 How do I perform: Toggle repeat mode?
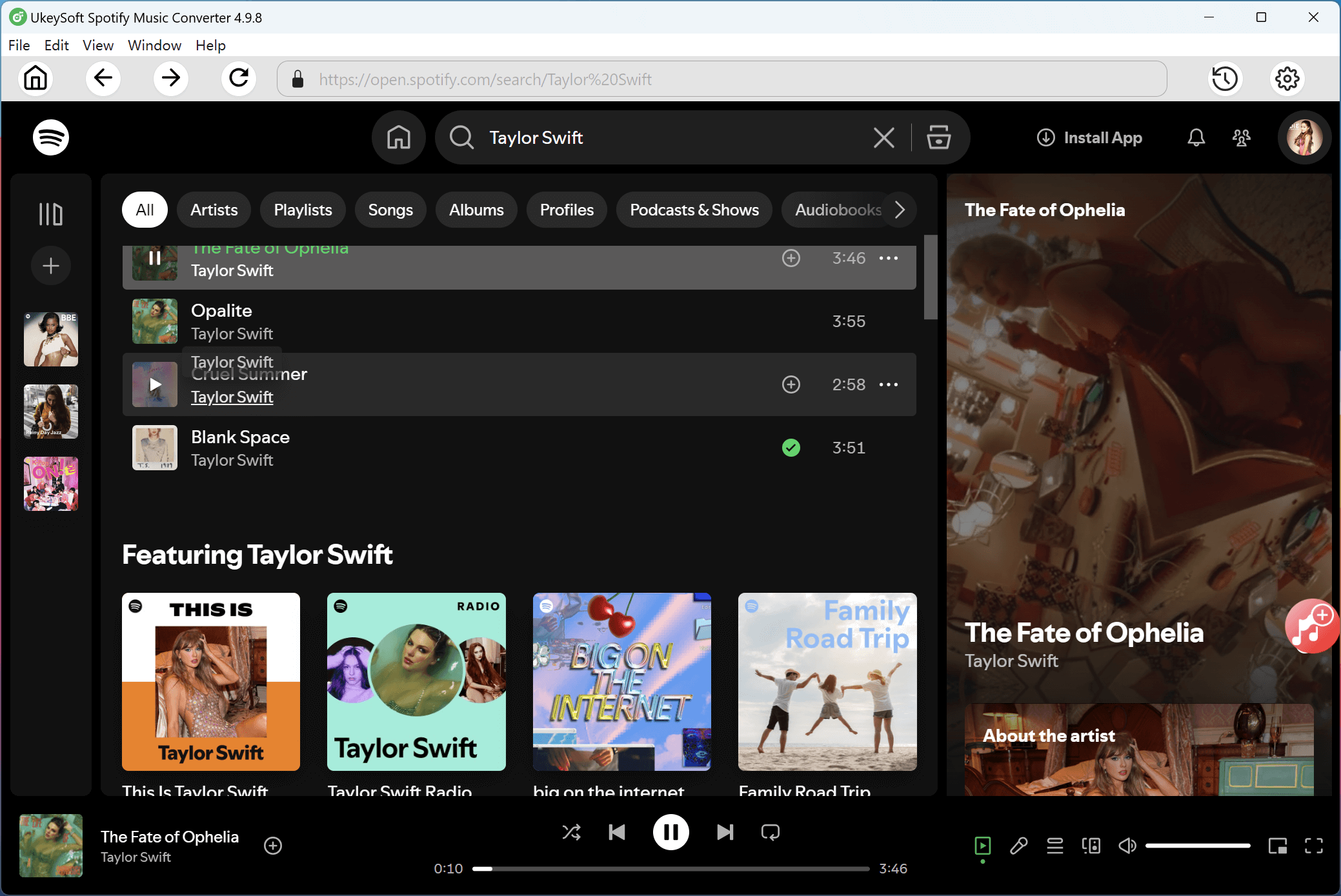tap(770, 832)
